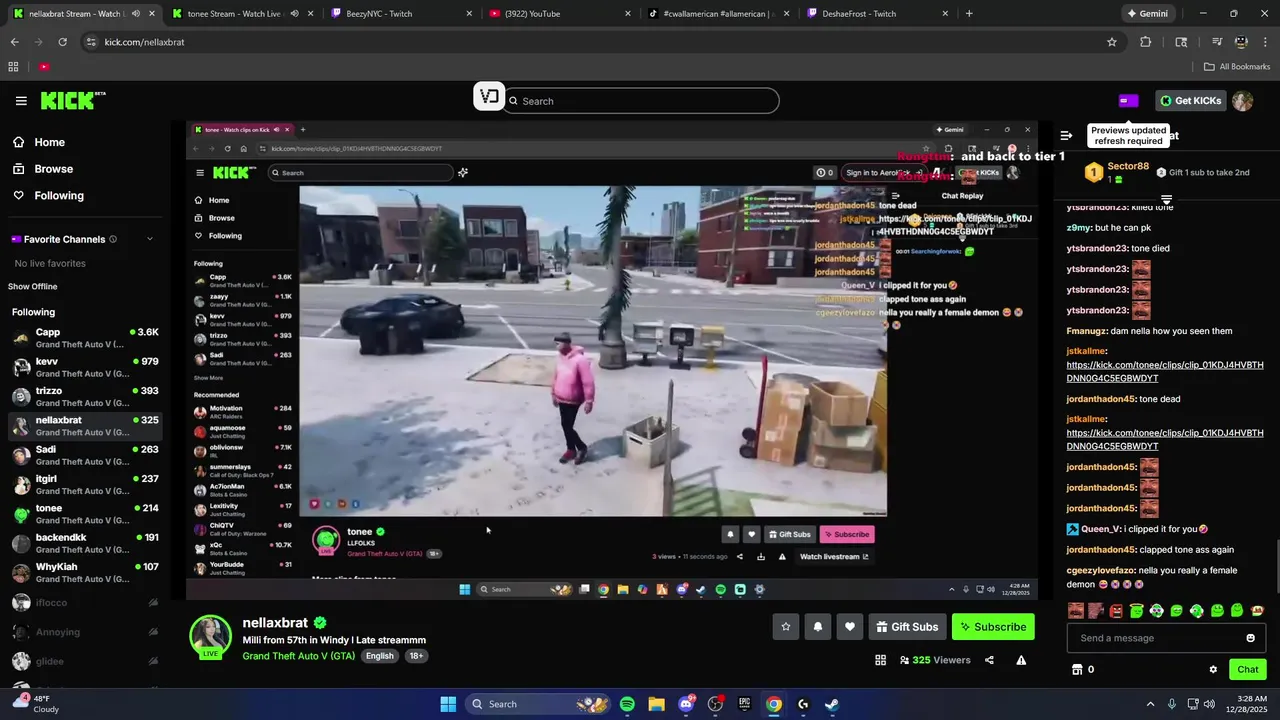Open the Windows Start menu
Image resolution: width=1280 pixels, height=720 pixels.
(x=448, y=704)
